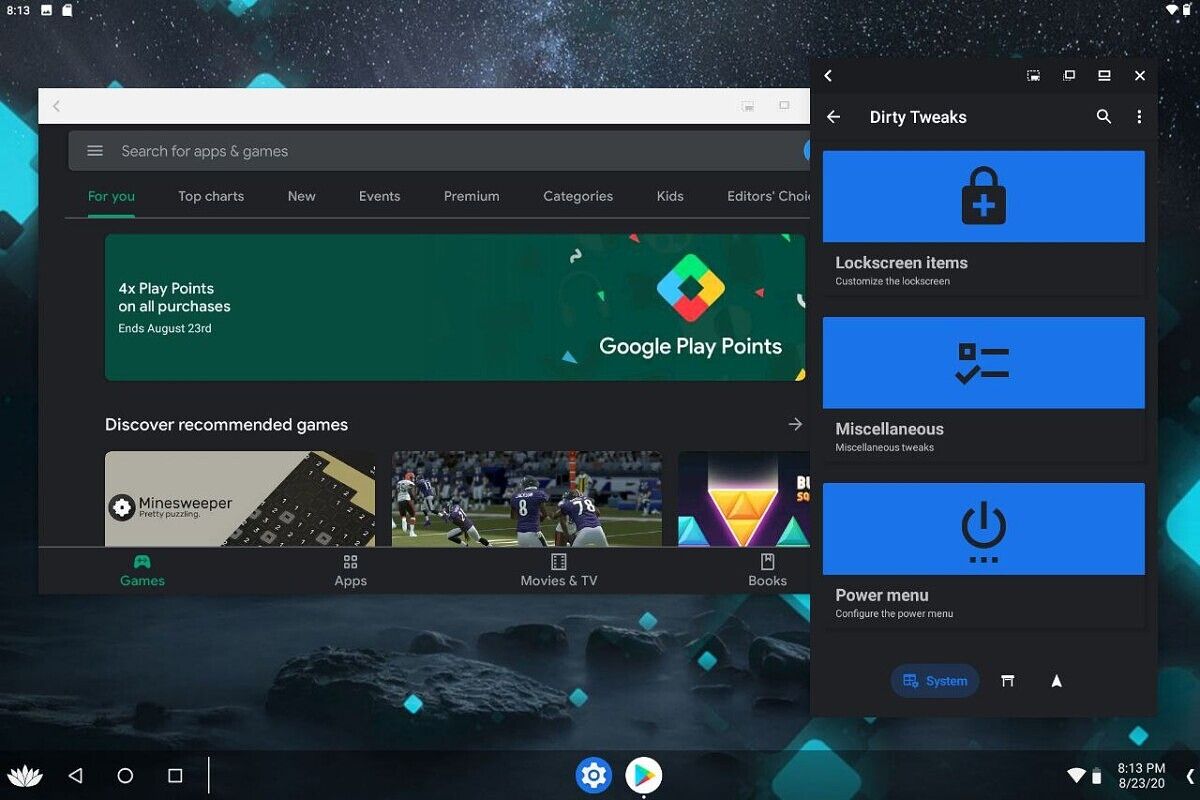Click the Play Store window back arrow
Screen dimensions: 1200x800
[56, 106]
